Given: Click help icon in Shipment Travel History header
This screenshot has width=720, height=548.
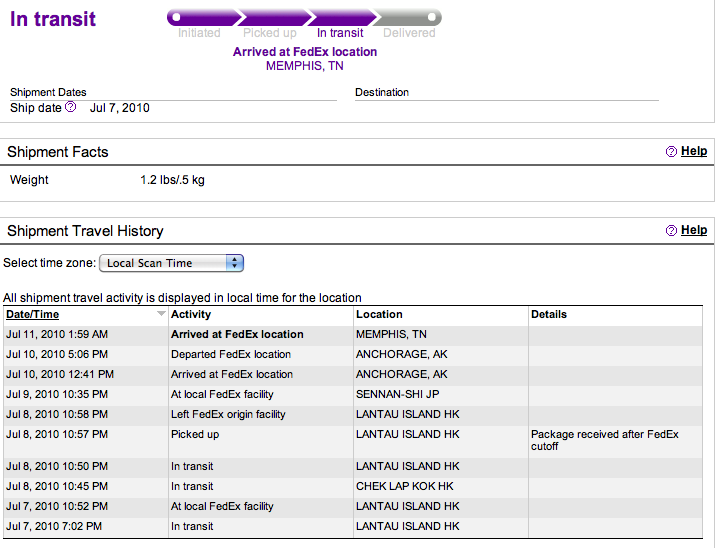Looking at the screenshot, I should [671, 231].
